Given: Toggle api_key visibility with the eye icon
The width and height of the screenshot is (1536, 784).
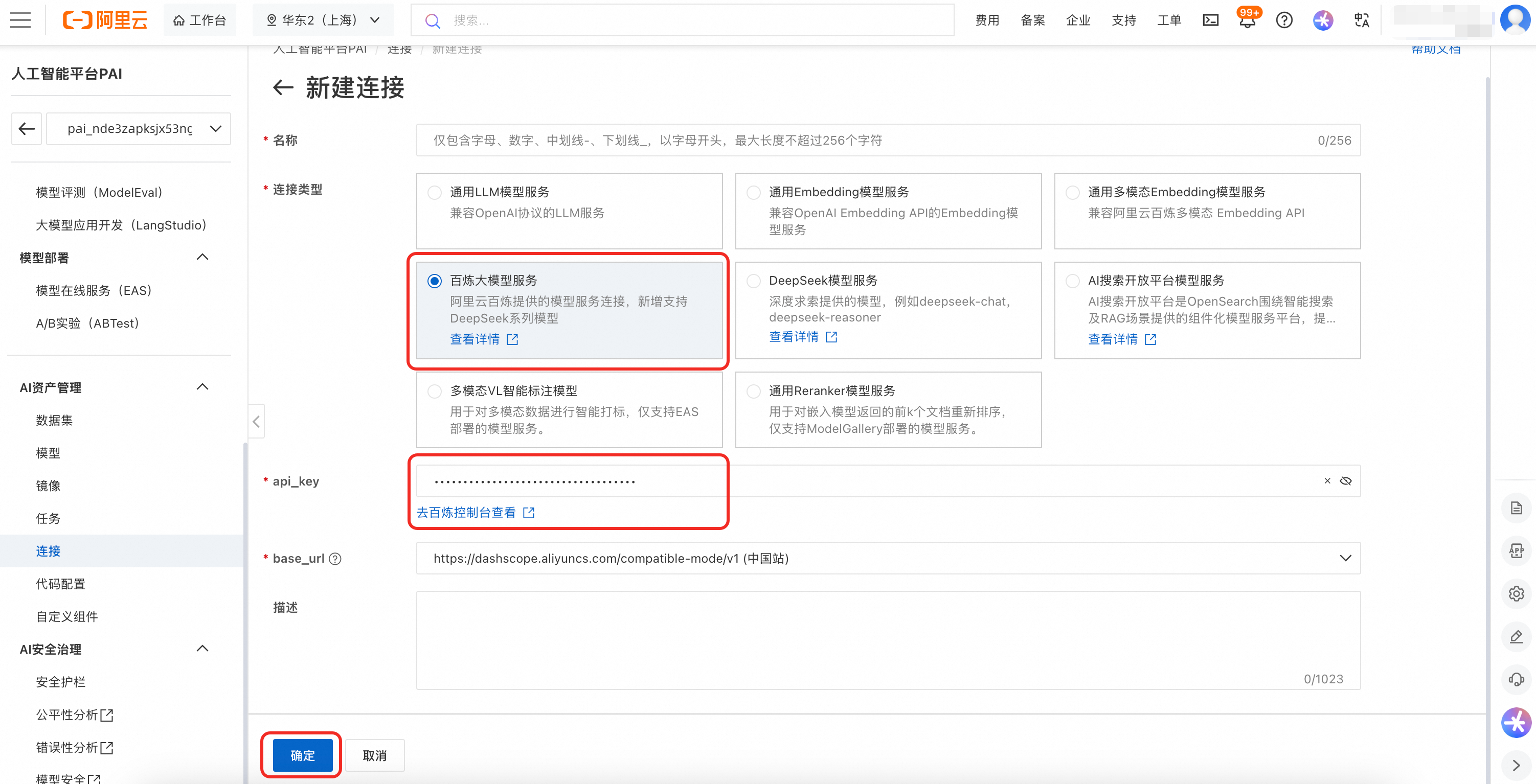Looking at the screenshot, I should click(x=1346, y=481).
